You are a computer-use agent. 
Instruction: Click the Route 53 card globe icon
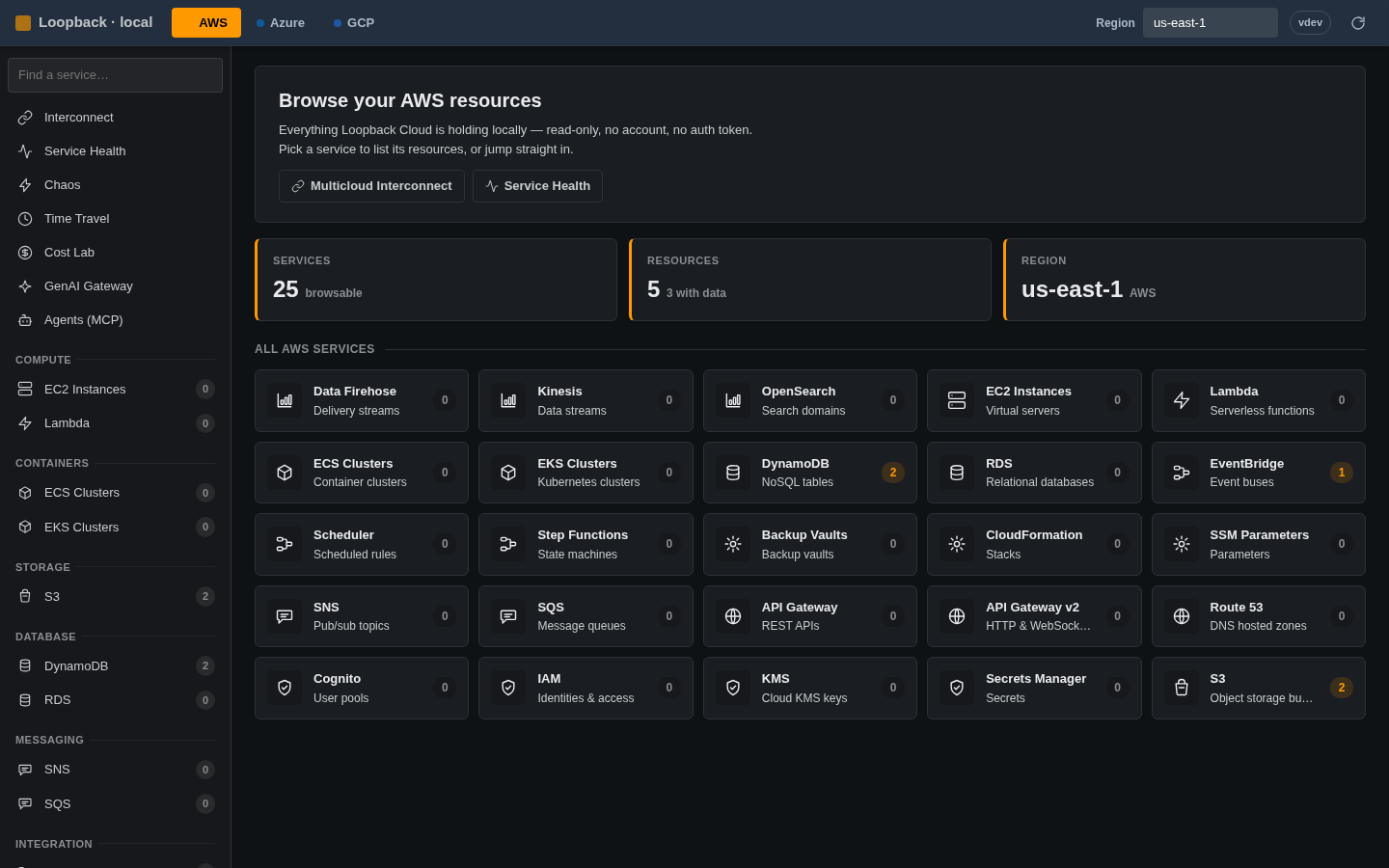pos(1182,616)
